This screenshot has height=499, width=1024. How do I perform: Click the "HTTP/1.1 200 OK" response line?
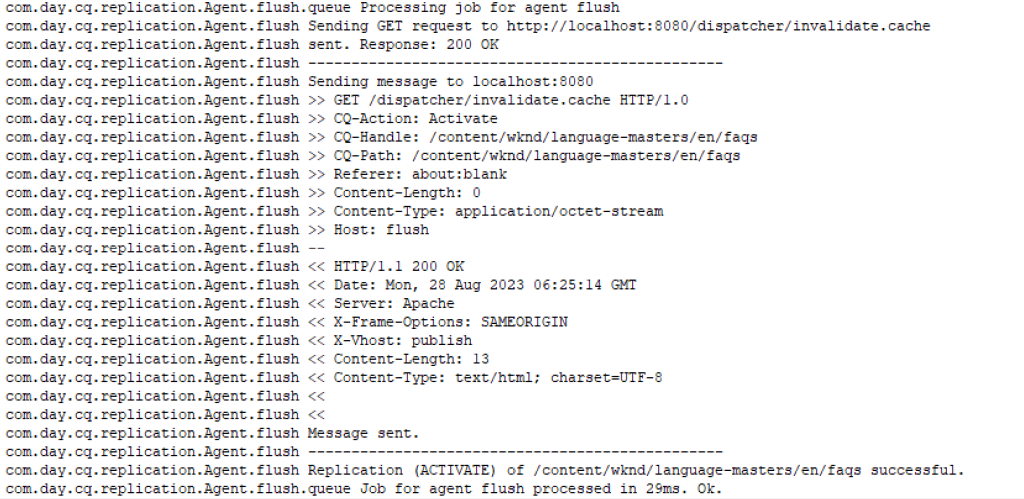[x=399, y=267]
